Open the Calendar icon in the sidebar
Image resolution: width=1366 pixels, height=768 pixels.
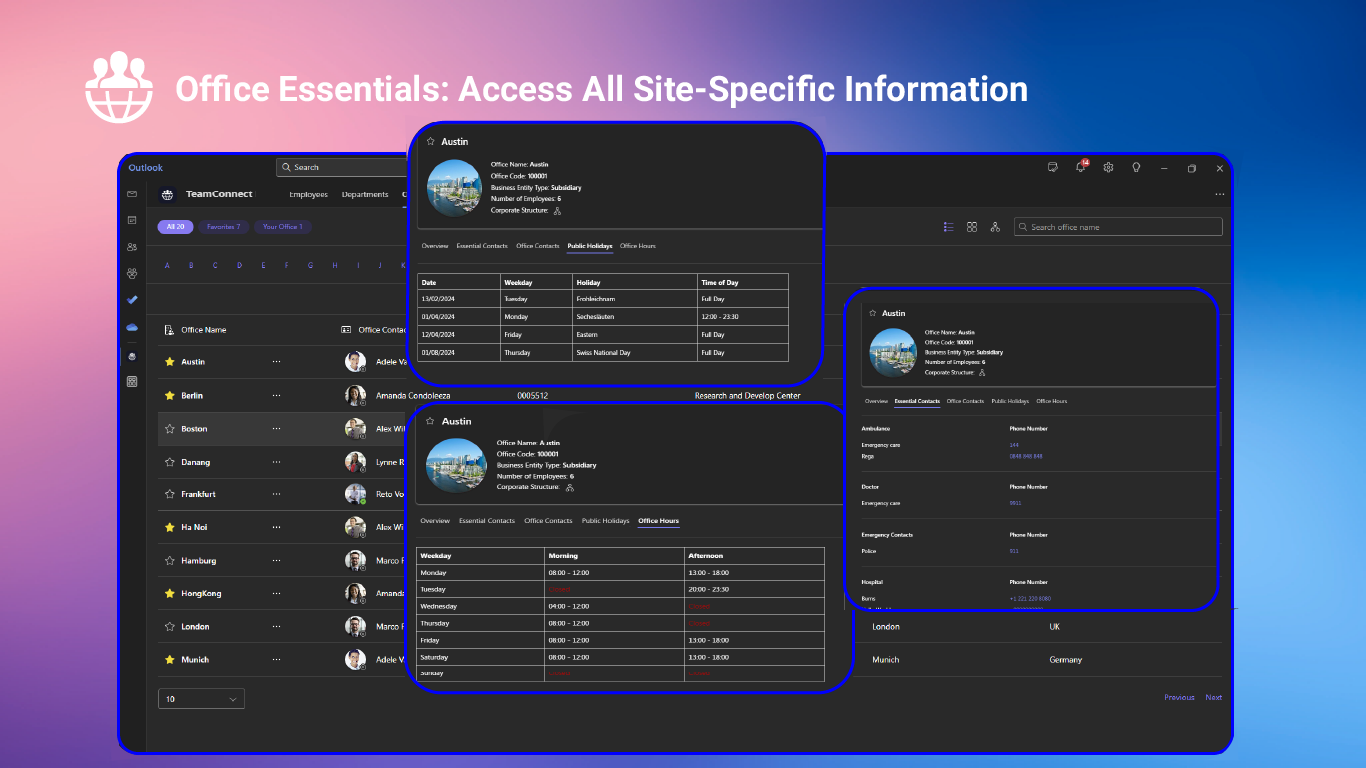[x=131, y=220]
